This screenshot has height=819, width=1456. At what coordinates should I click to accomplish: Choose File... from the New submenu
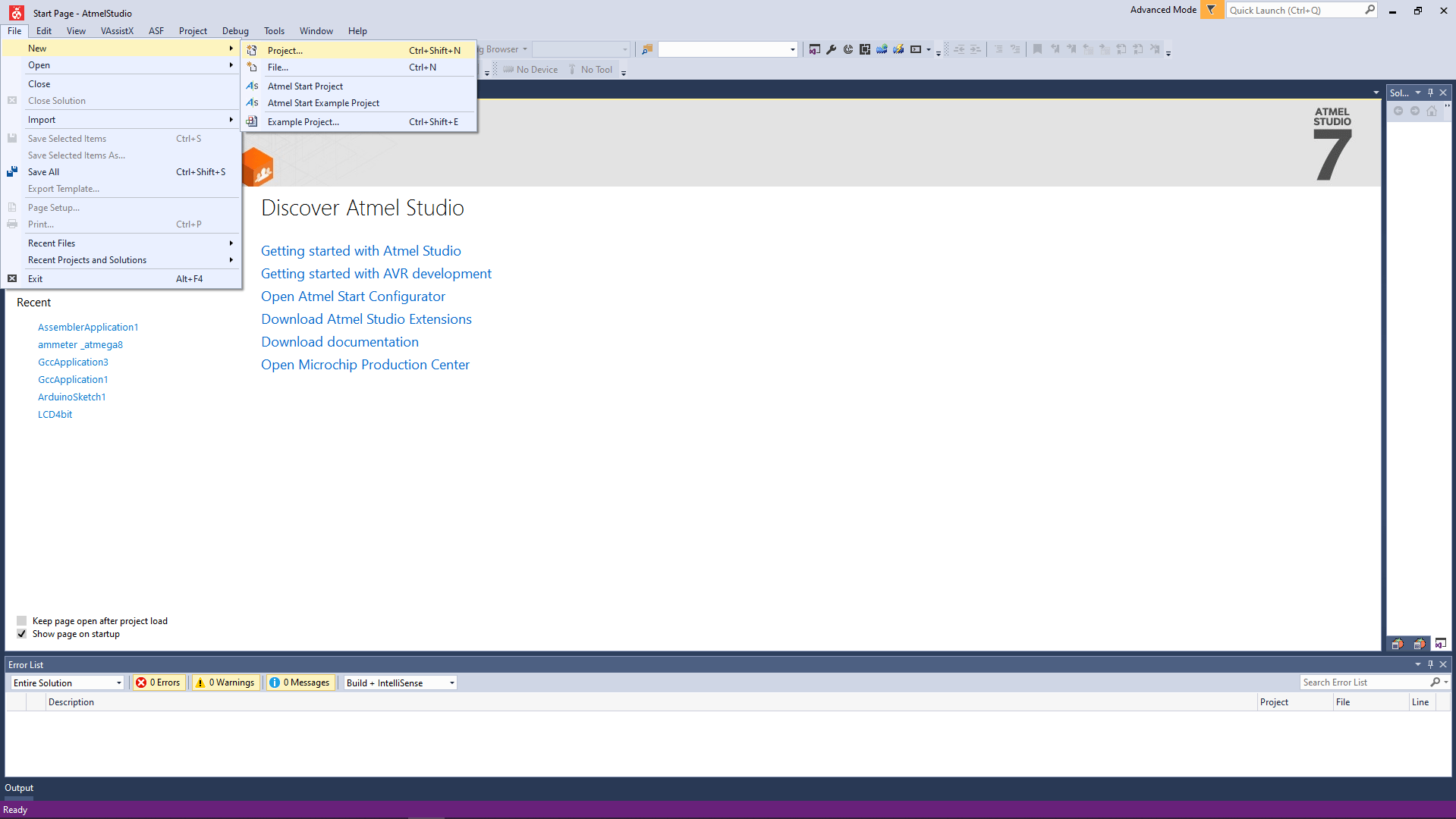[360, 67]
